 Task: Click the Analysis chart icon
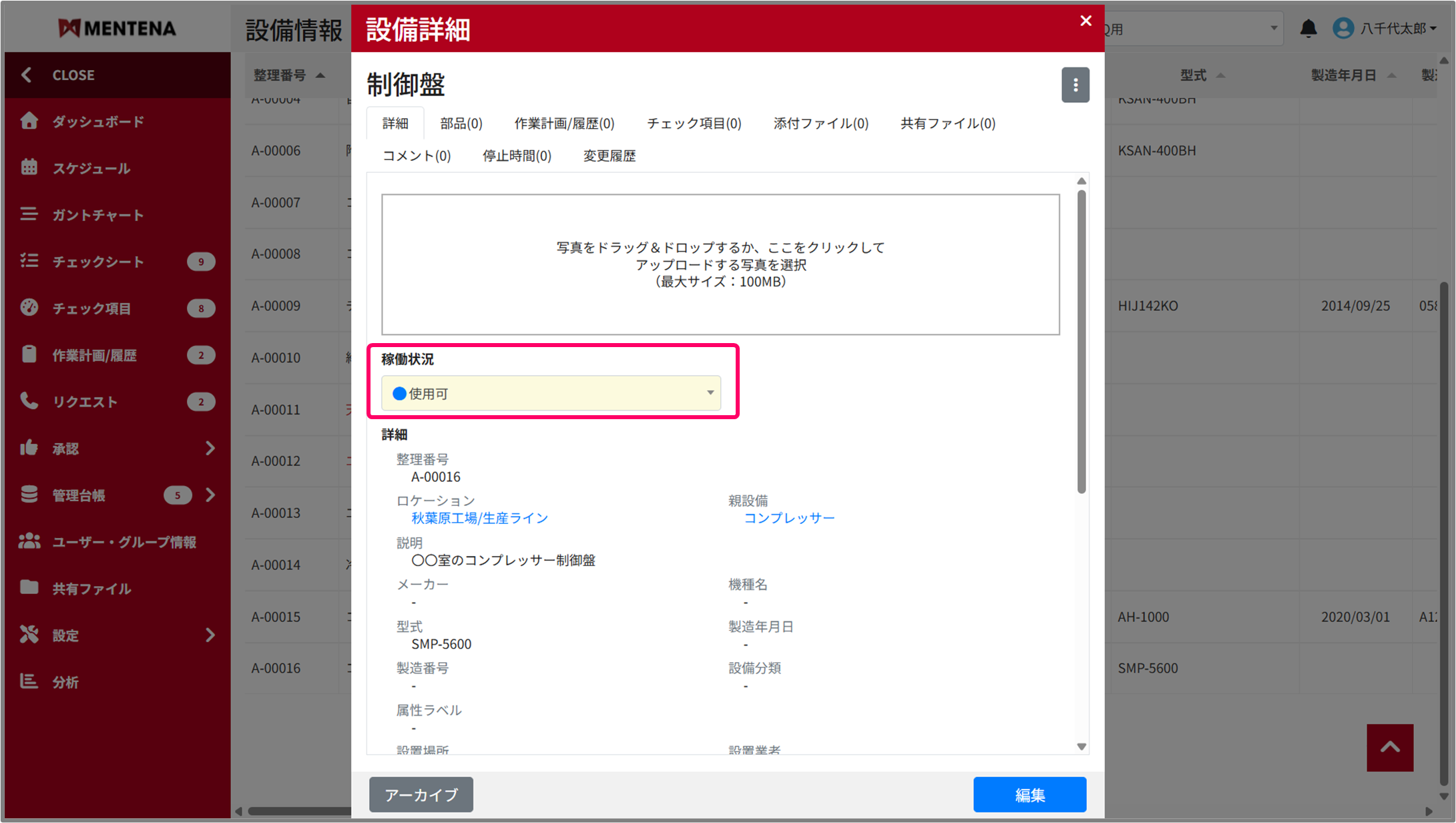pyautogui.click(x=29, y=681)
